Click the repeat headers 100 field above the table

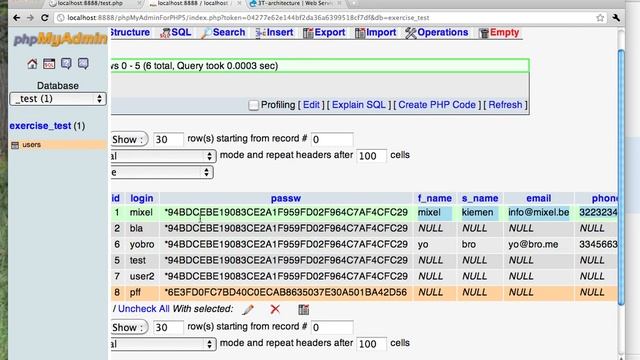pyautogui.click(x=371, y=156)
